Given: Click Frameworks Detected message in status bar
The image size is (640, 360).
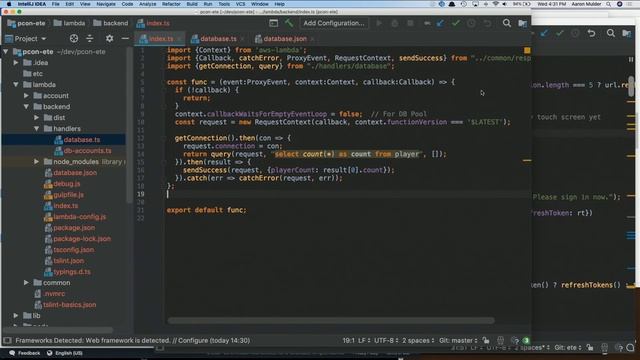Looking at the screenshot, I should [x=133, y=340].
